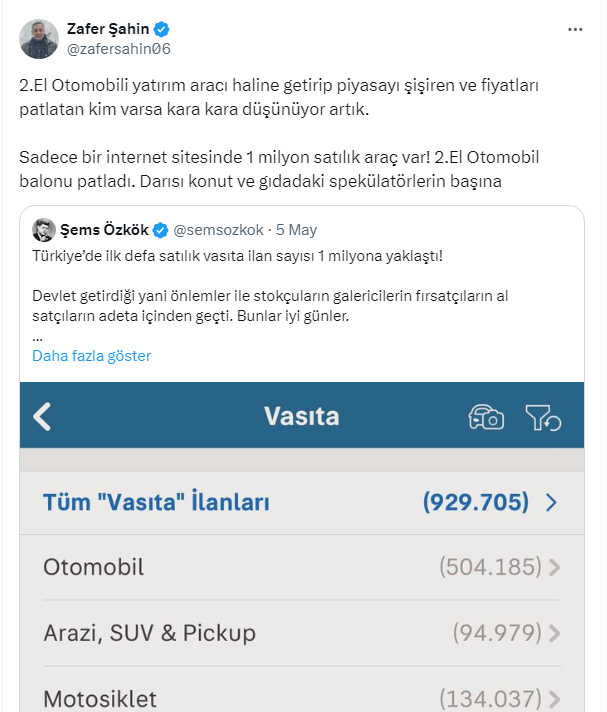Expand the Arazi, SUV & Pickup chevron
The width and height of the screenshot is (607, 712).
pyautogui.click(x=555, y=633)
